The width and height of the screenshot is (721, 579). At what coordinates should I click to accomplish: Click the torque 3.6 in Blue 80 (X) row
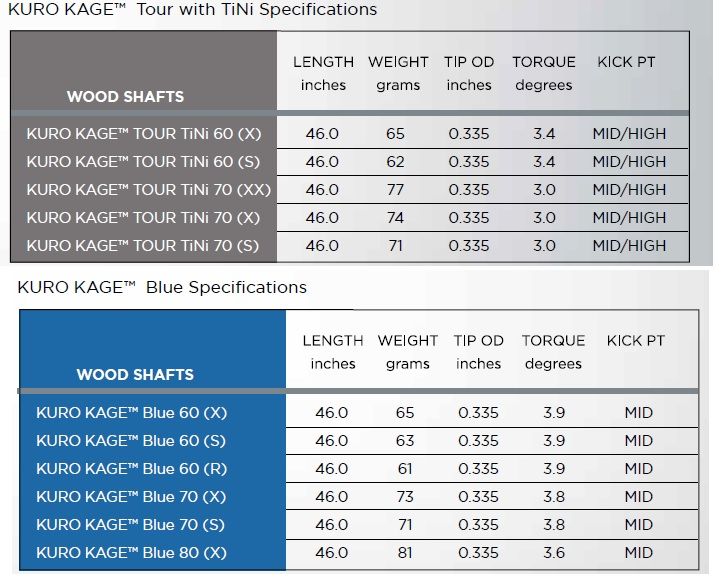pyautogui.click(x=554, y=553)
